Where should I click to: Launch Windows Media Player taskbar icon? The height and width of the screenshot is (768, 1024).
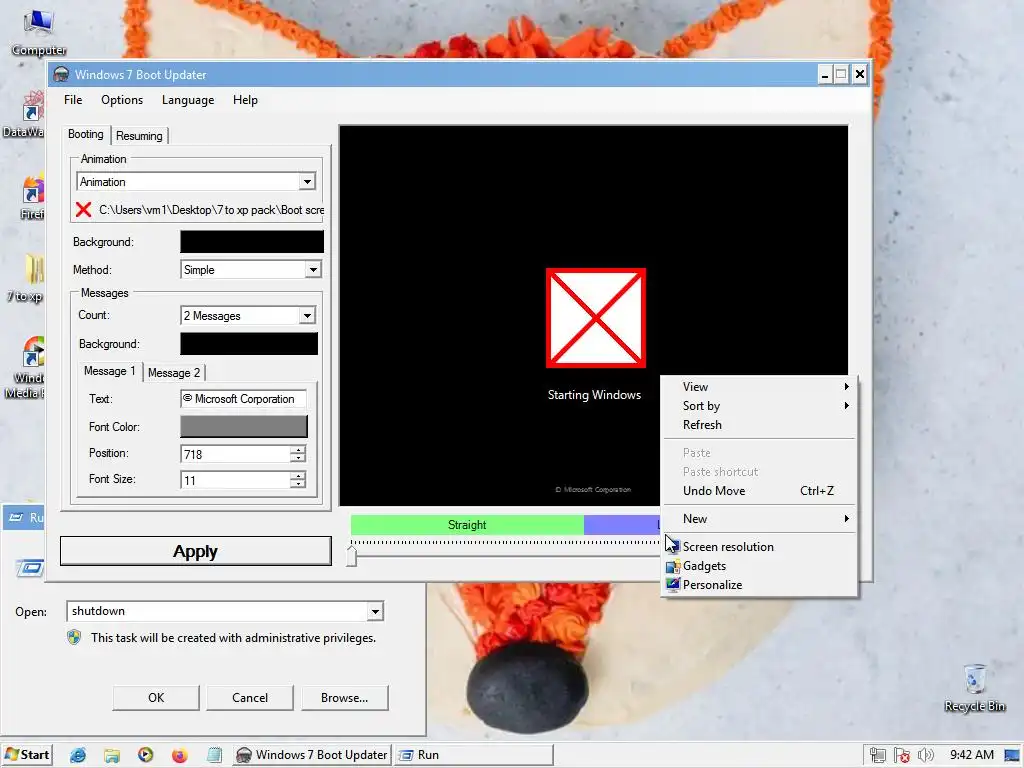[x=146, y=755]
